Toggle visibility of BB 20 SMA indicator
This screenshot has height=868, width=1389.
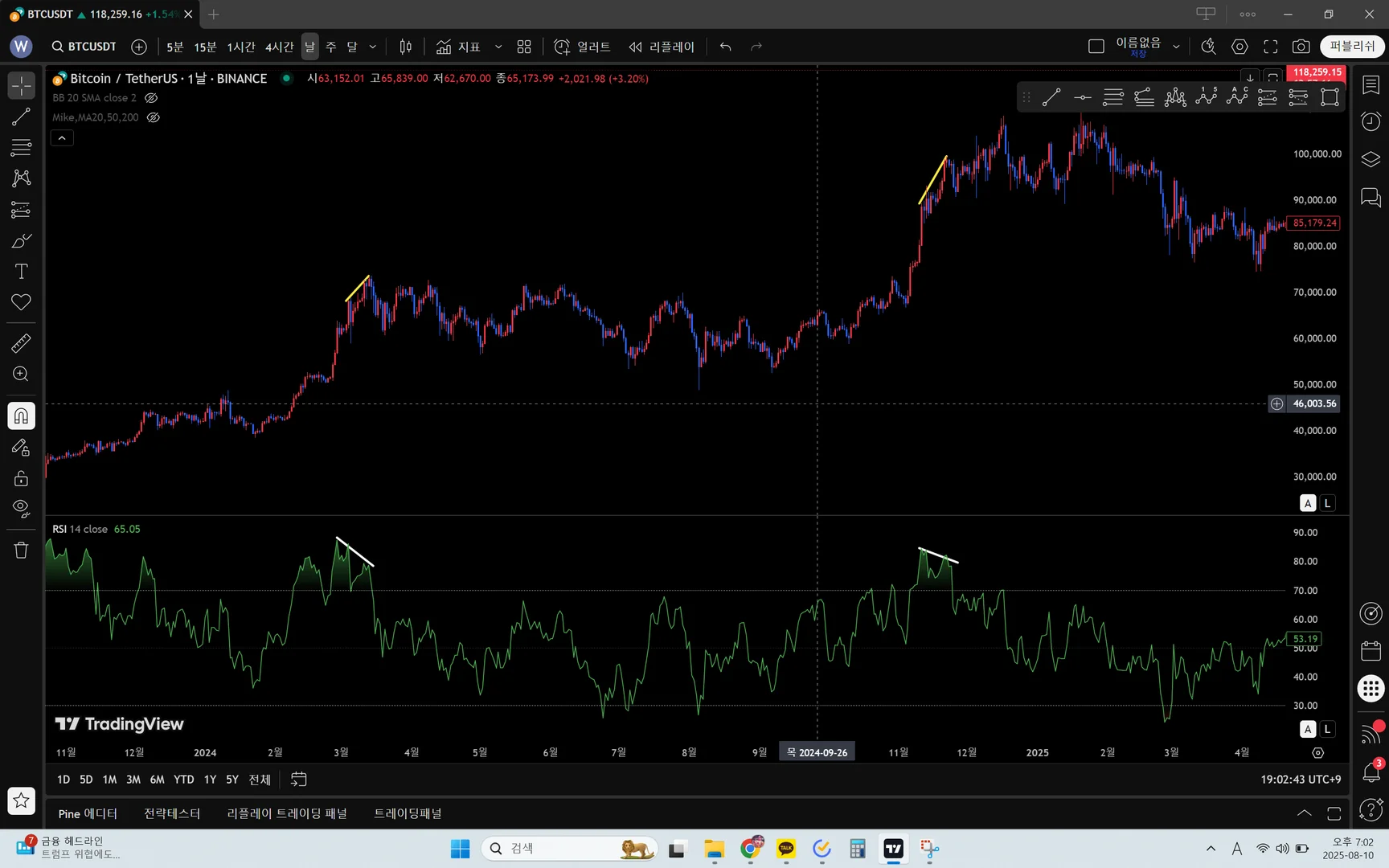click(151, 98)
